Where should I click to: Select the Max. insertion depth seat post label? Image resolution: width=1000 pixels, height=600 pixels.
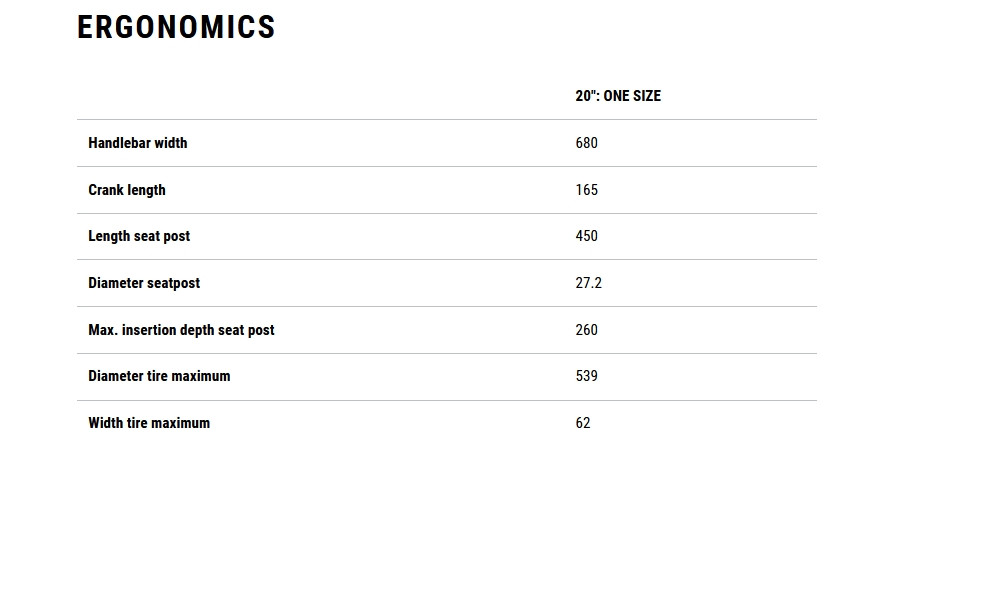coord(181,330)
